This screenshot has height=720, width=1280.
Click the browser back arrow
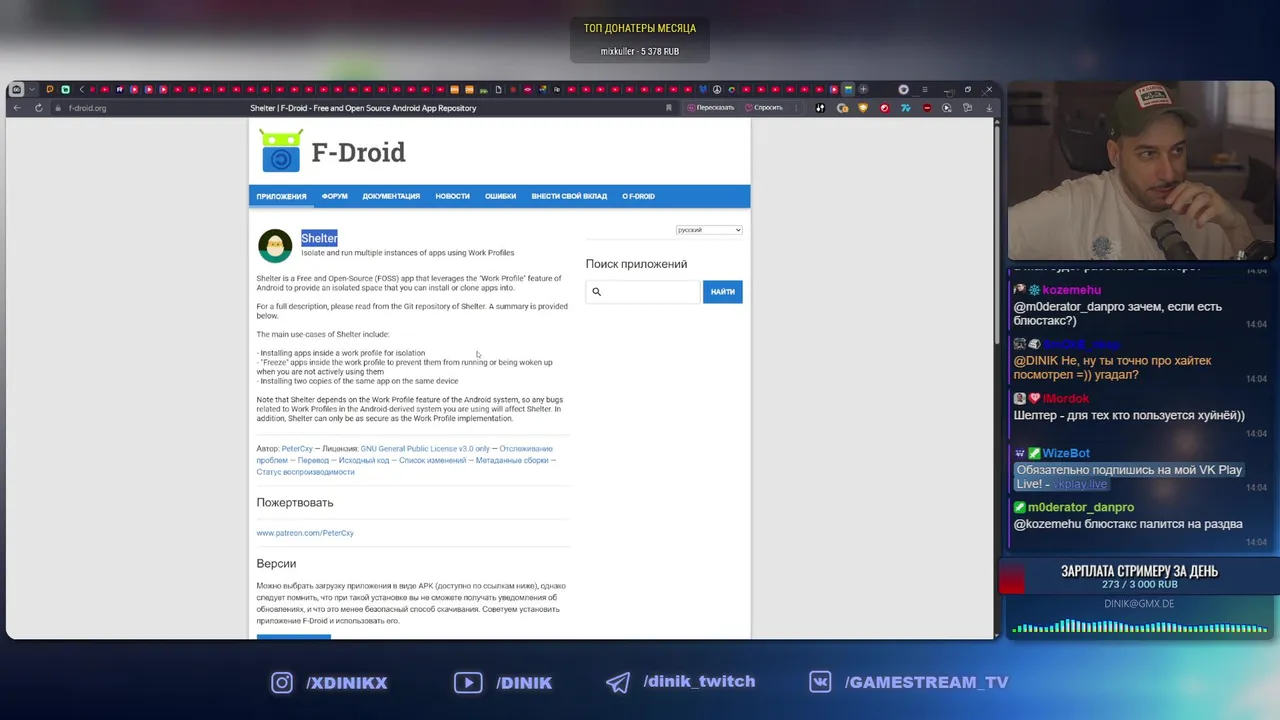(17, 108)
